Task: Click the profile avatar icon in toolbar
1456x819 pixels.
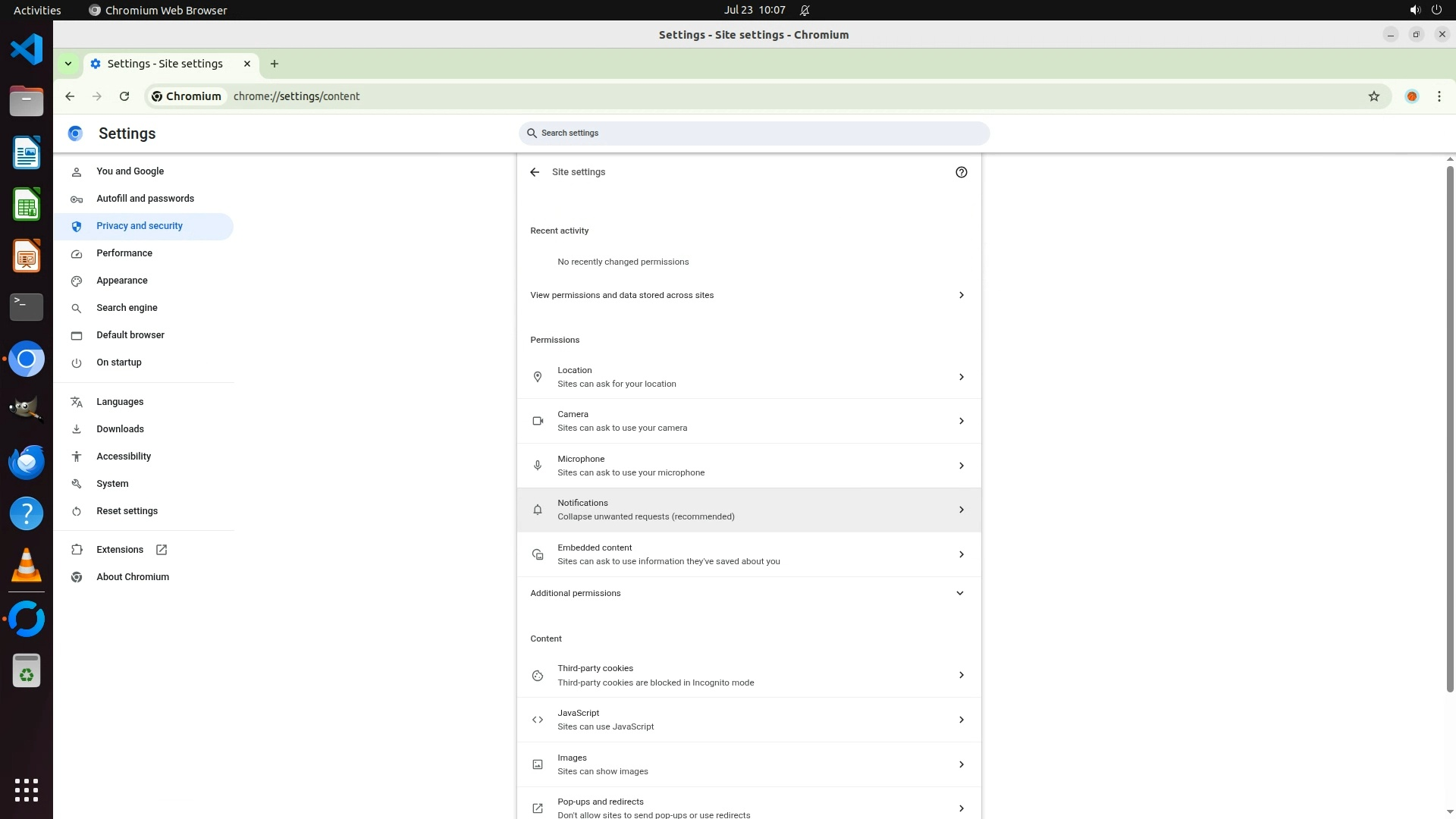Action: (x=1411, y=96)
